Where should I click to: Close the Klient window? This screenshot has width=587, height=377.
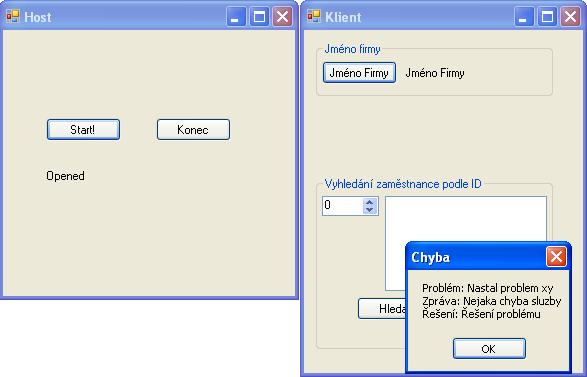571,17
